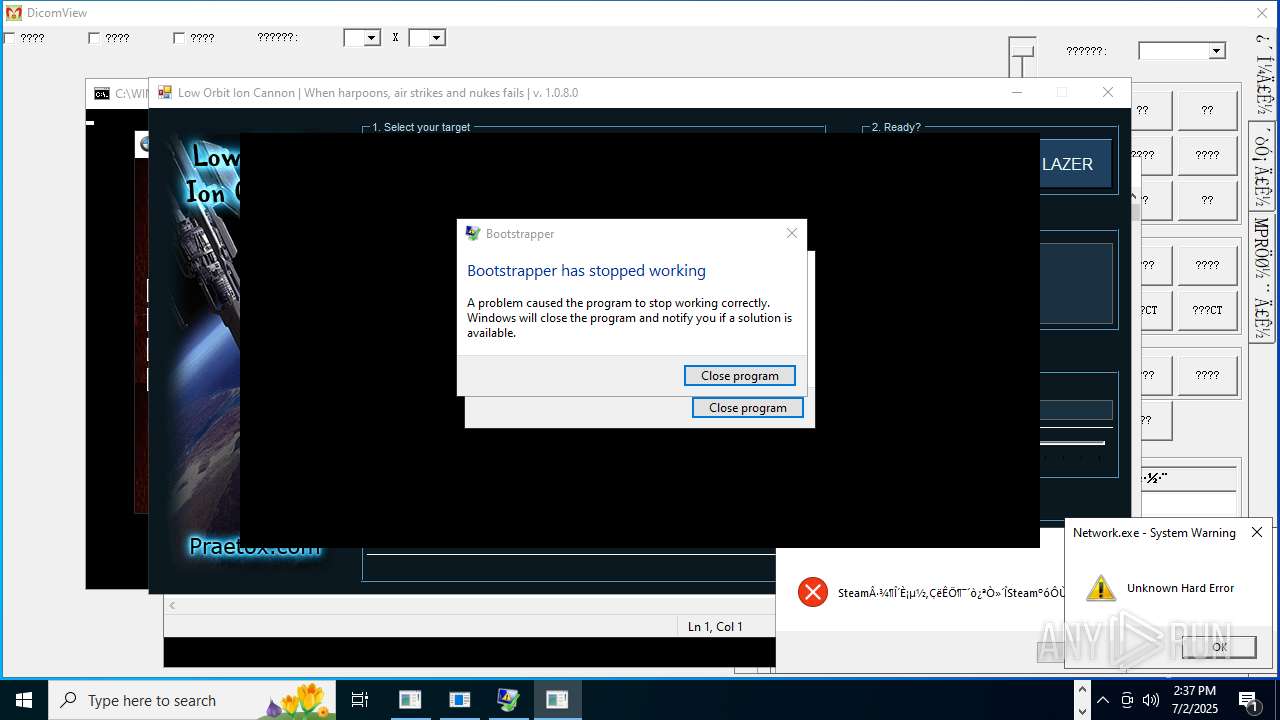Screen dimensions: 1280x720
Task: Close the front Bootstrapper error dialog
Action: point(792,233)
